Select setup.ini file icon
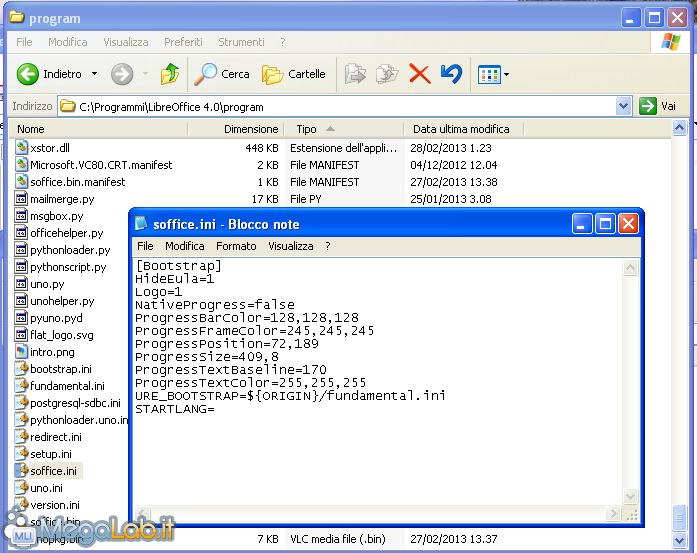Viewport: 697px width, 553px height. pyautogui.click(x=21, y=453)
